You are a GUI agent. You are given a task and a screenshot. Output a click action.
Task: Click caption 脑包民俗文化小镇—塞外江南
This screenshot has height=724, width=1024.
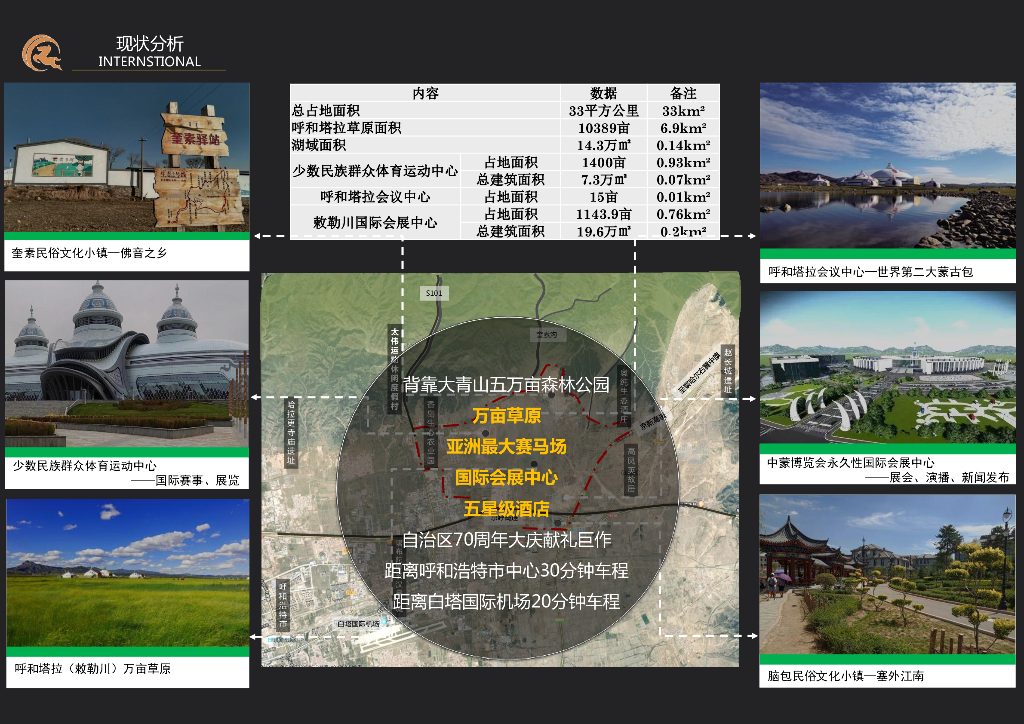pyautogui.click(x=846, y=676)
